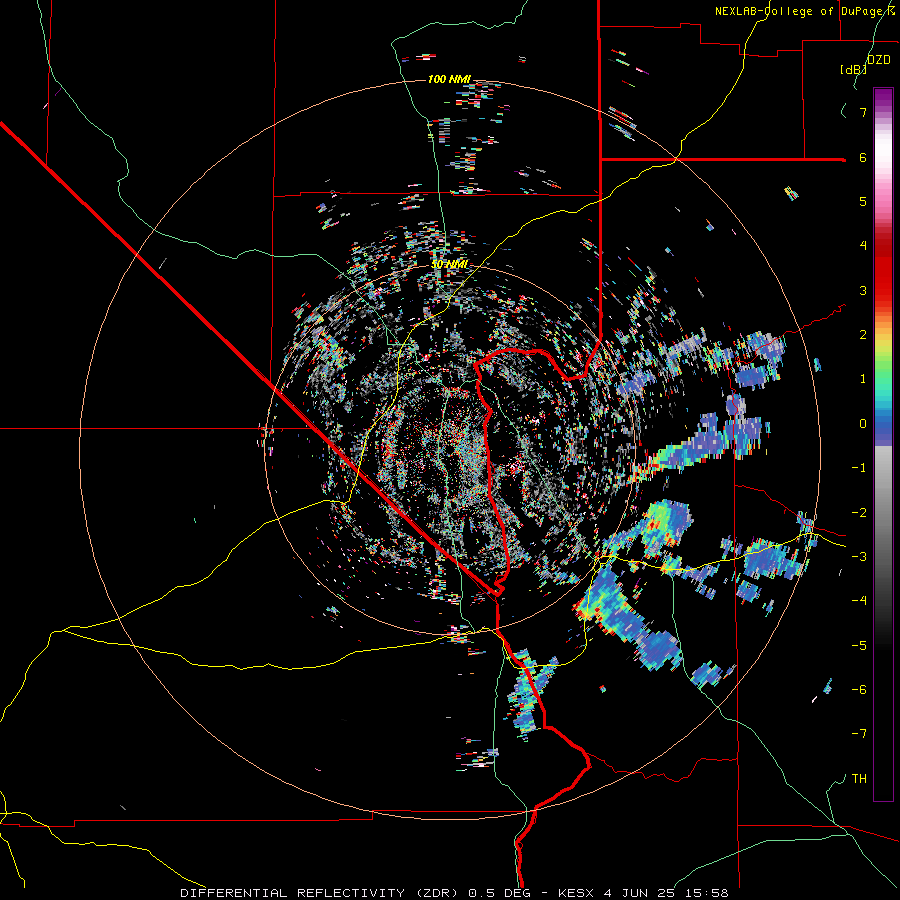900x900 pixels.
Task: Click the 'KESX' radar site identifier
Action: [x=577, y=893]
